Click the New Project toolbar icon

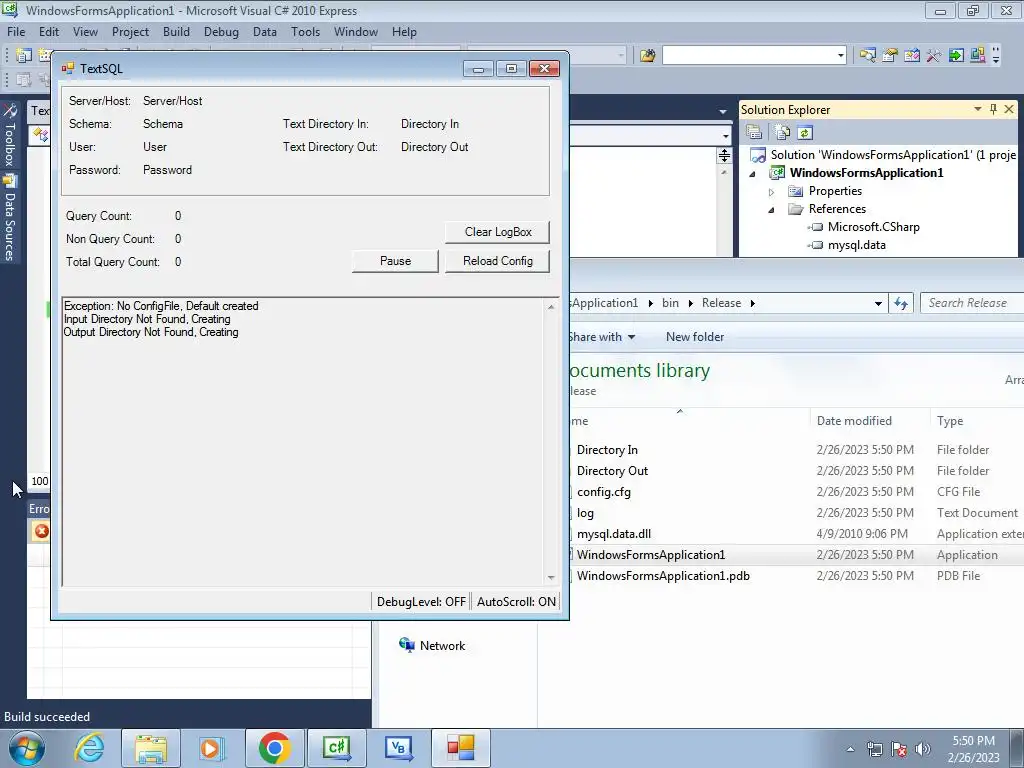24,56
